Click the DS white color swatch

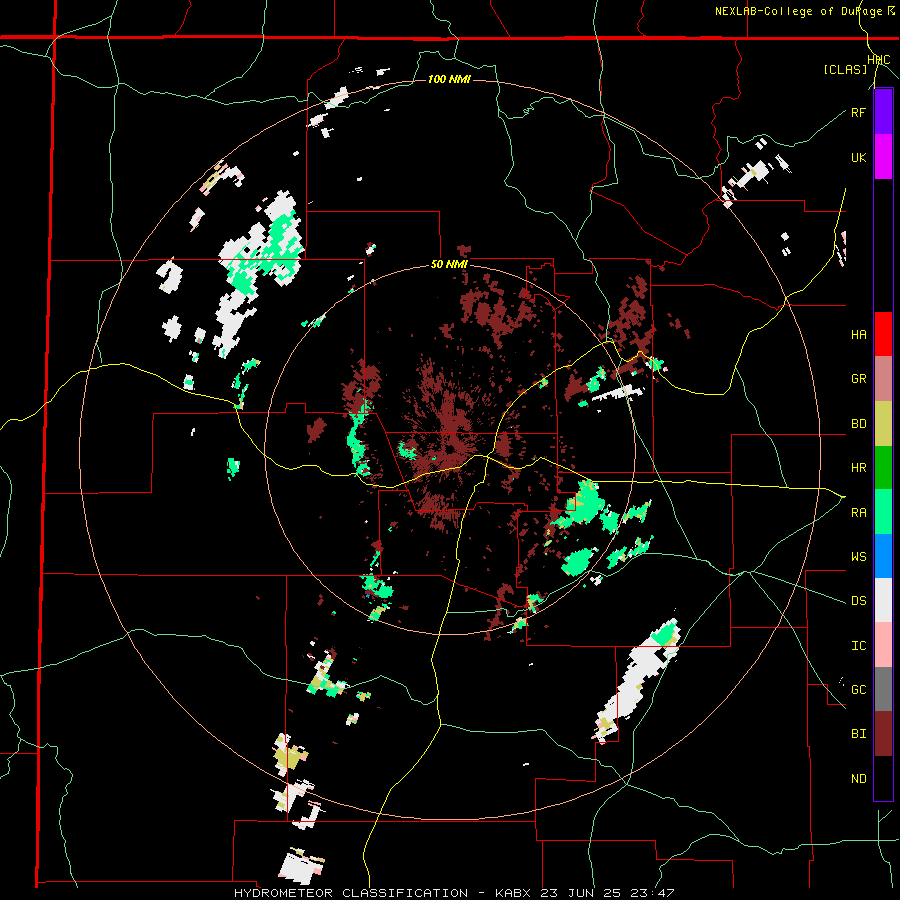click(x=883, y=600)
